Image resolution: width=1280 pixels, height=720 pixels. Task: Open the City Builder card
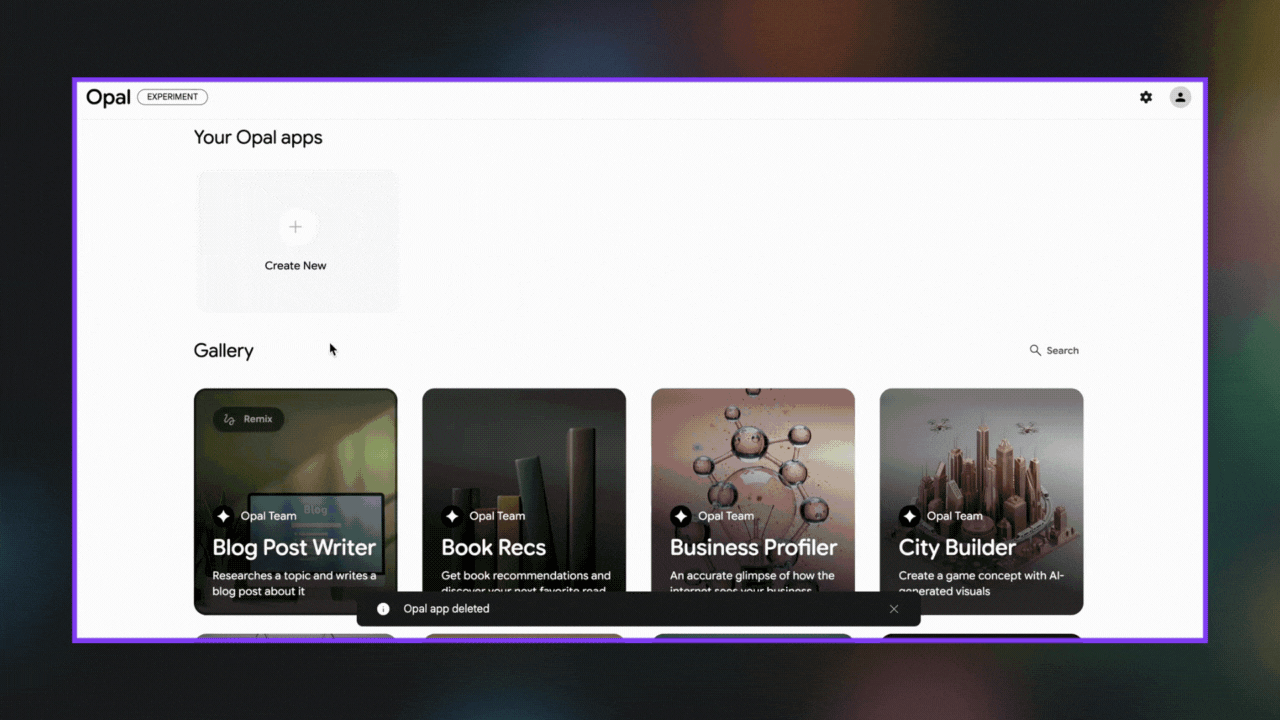tap(981, 501)
